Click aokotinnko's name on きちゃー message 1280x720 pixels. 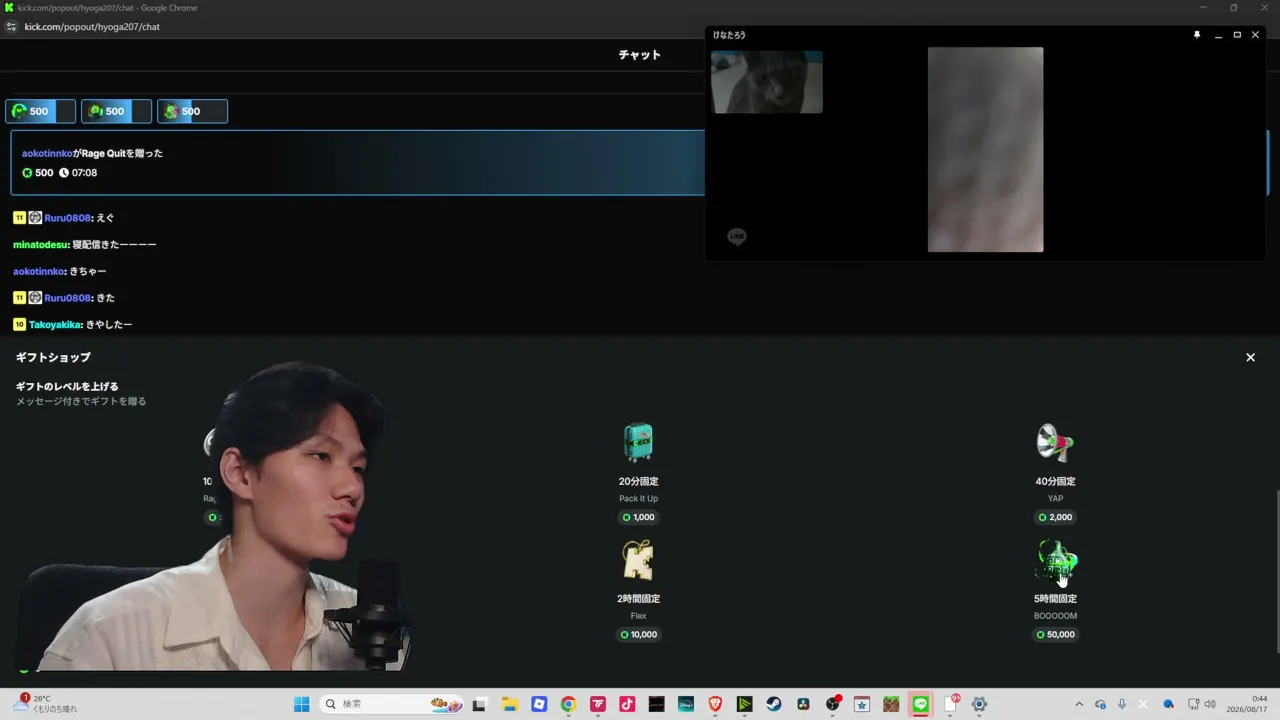click(39, 271)
